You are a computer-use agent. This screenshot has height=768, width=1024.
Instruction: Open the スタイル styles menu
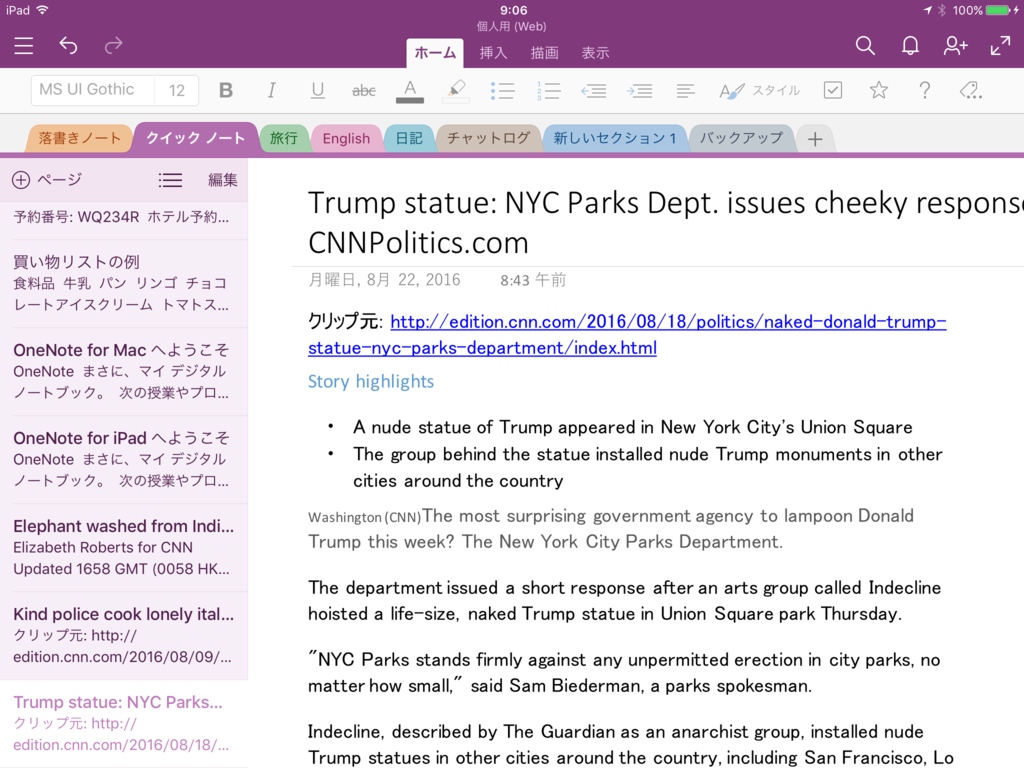759,91
